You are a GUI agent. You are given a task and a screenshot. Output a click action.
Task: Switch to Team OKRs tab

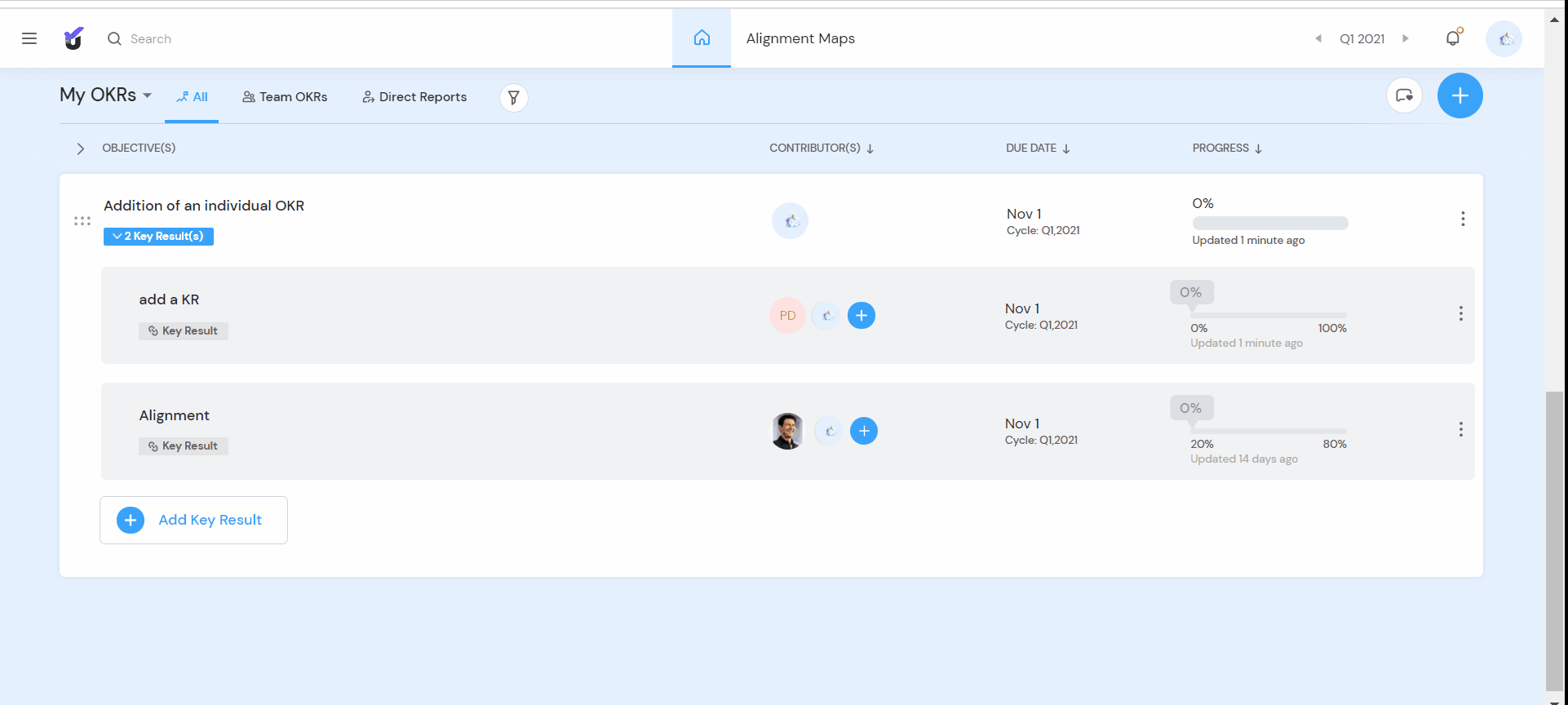pos(285,97)
